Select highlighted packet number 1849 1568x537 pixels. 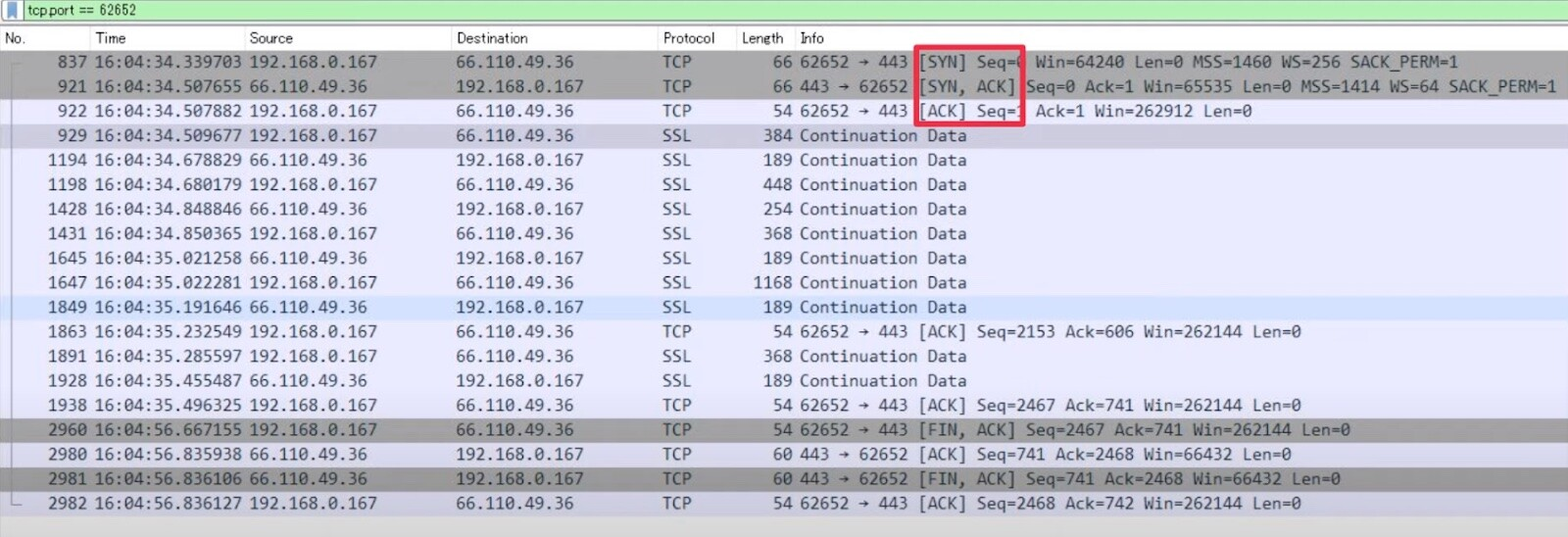(x=490, y=307)
